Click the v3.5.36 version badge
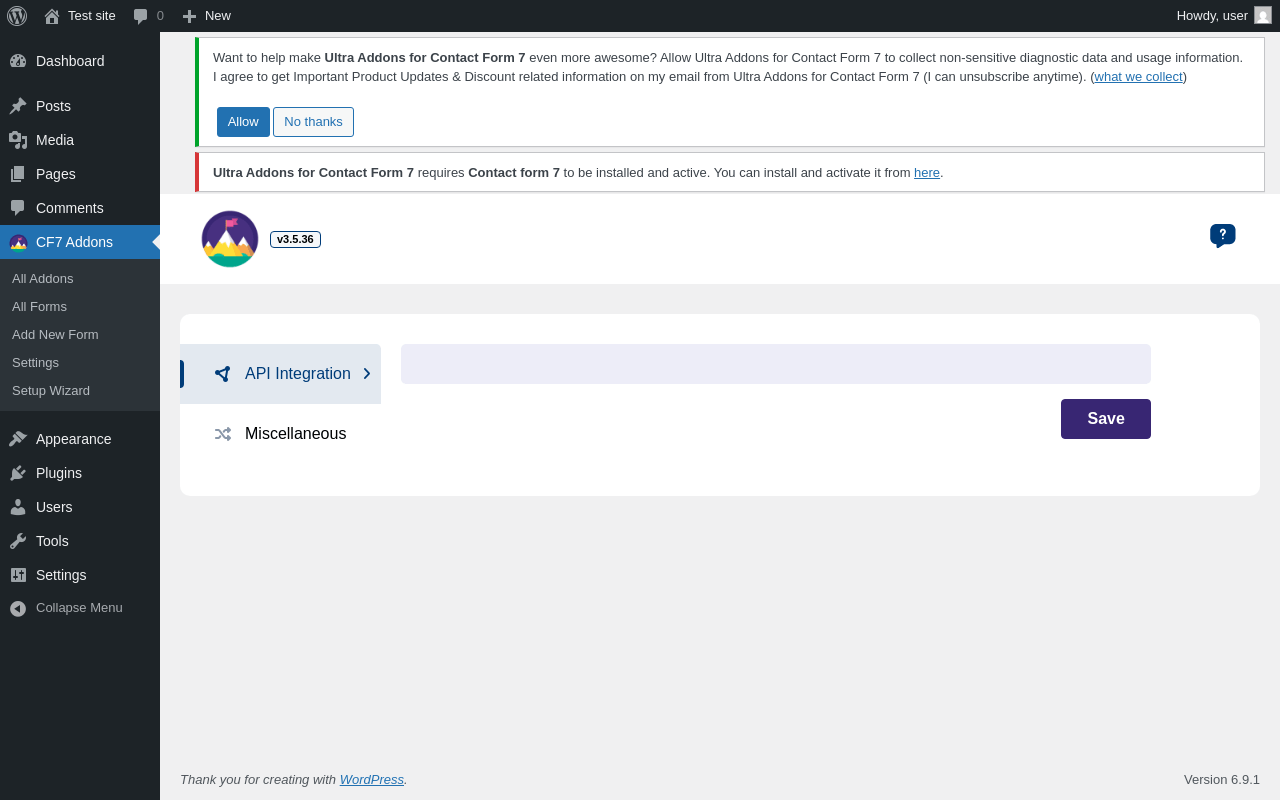Image resolution: width=1280 pixels, height=800 pixels. 295,240
